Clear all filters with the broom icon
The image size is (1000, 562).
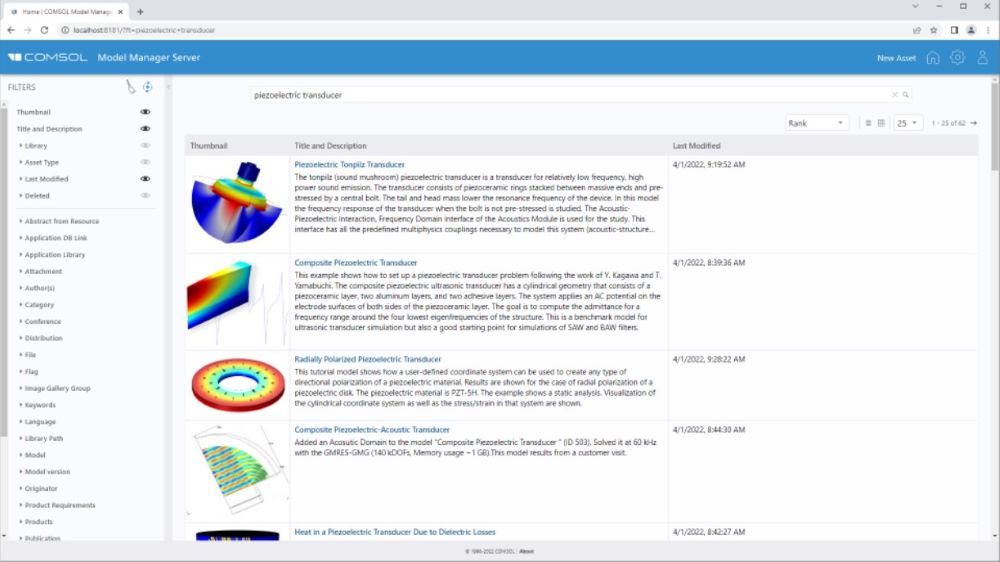pyautogui.click(x=130, y=87)
